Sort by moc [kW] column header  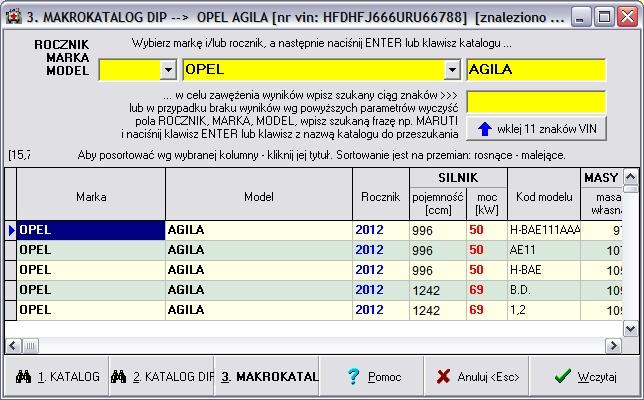(x=487, y=204)
